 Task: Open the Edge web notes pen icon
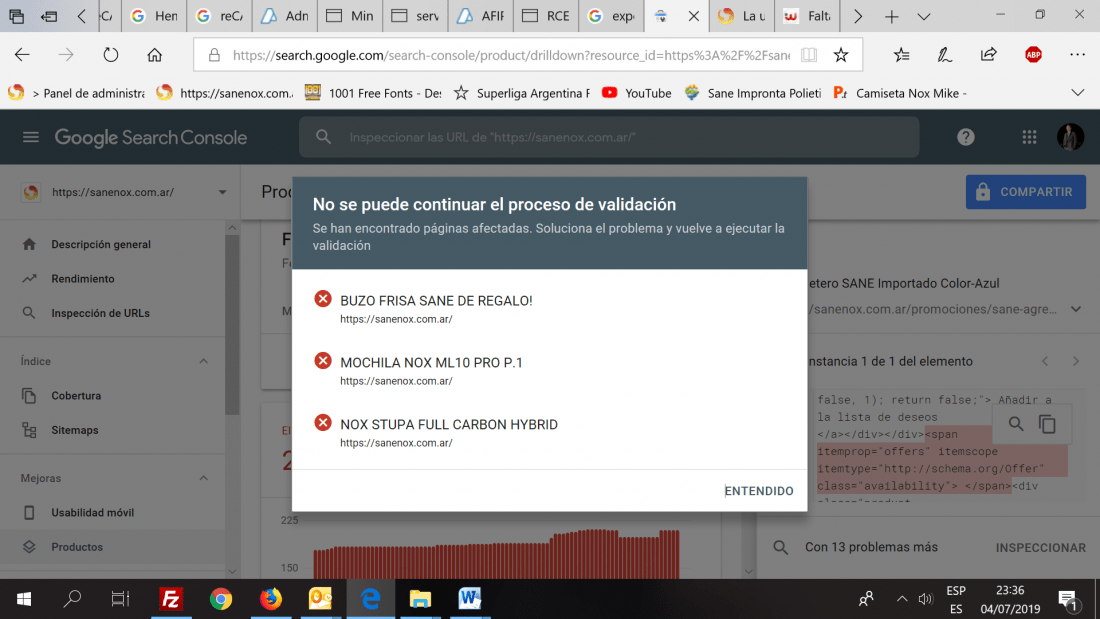pyautogui.click(x=945, y=55)
